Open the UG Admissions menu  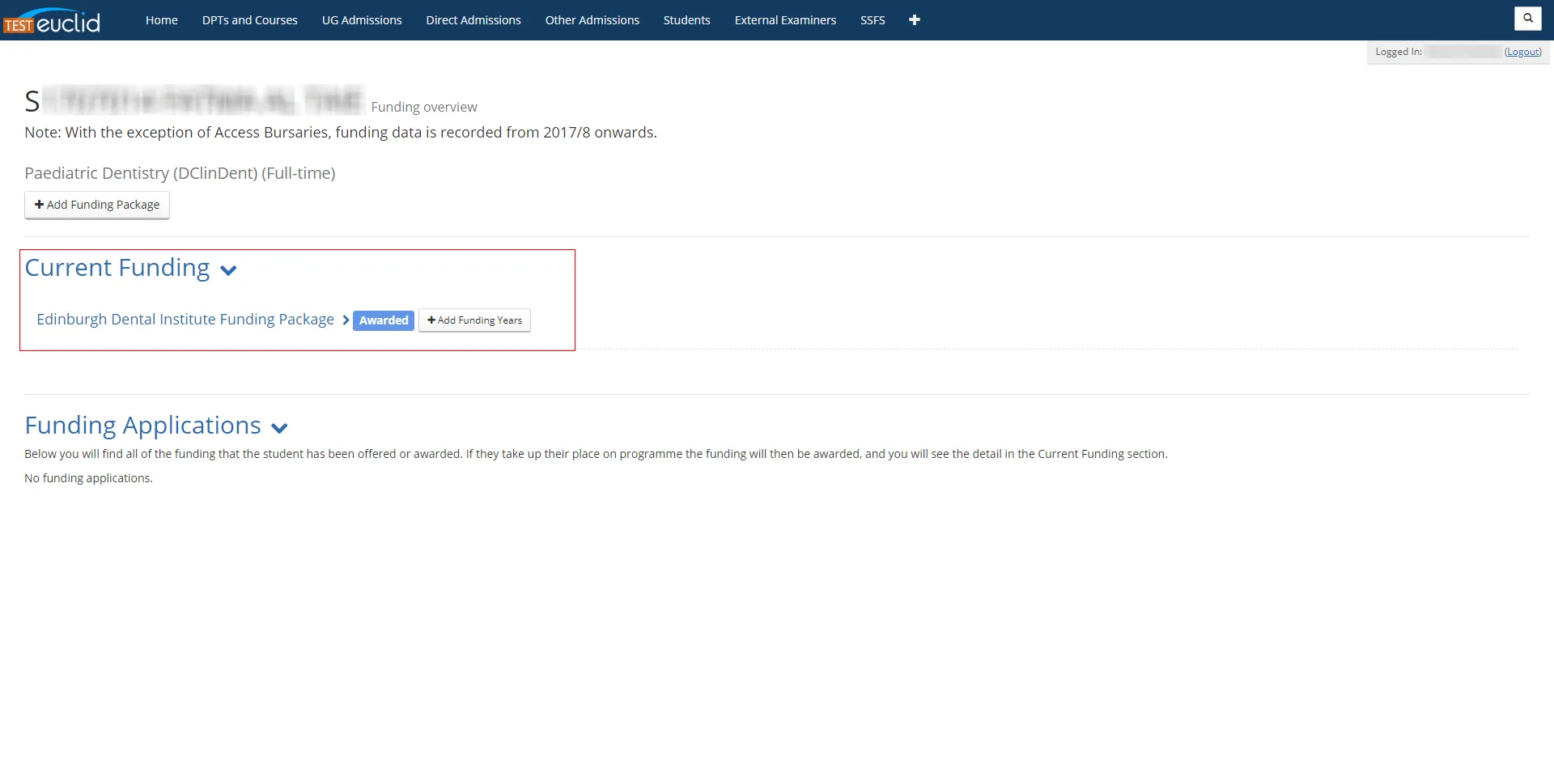pos(362,20)
